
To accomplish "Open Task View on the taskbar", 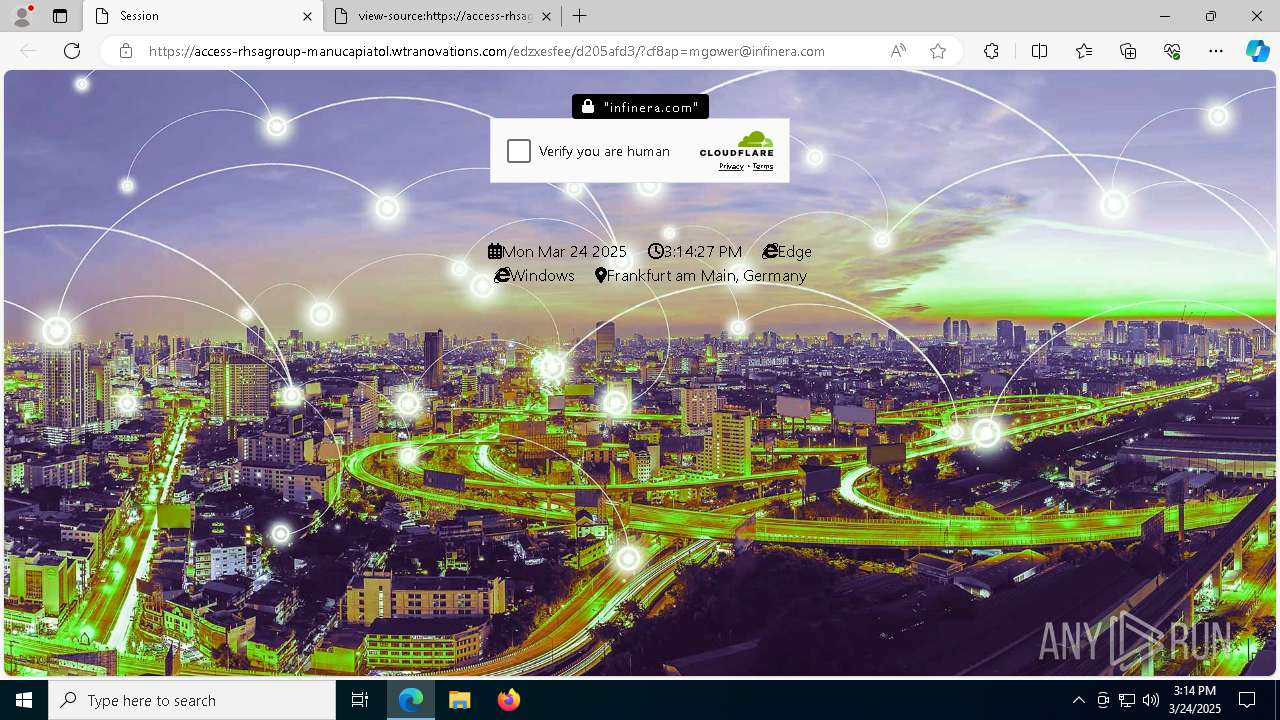I will click(x=360, y=700).
